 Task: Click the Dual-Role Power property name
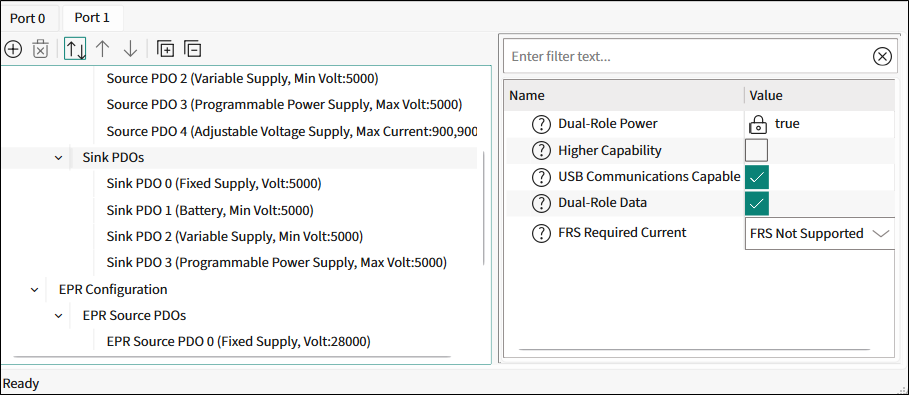(608, 124)
